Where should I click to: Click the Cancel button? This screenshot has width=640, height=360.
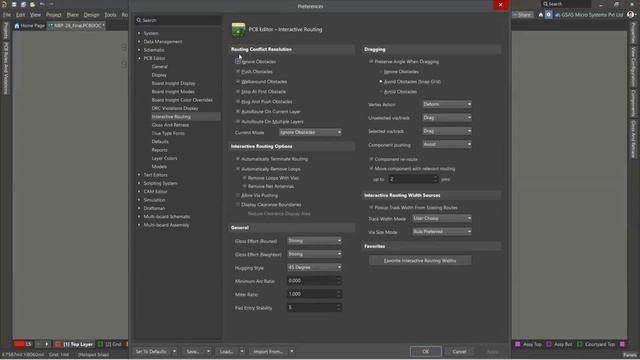click(460, 351)
